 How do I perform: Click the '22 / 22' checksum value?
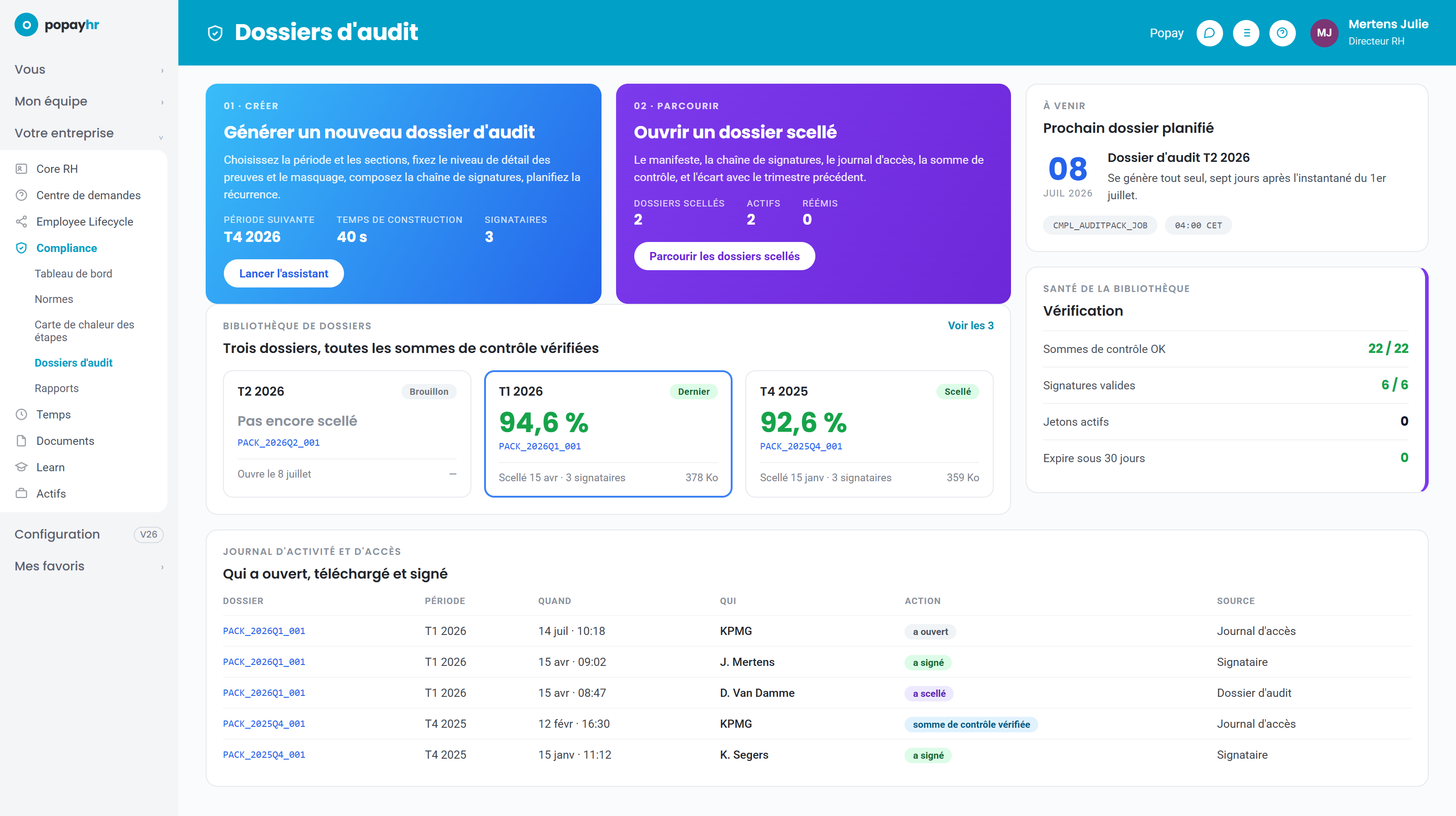1388,349
